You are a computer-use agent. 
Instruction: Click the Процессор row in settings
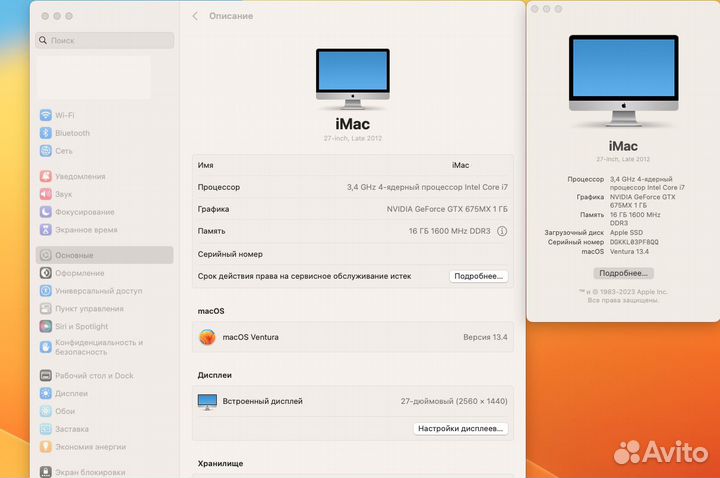point(353,187)
